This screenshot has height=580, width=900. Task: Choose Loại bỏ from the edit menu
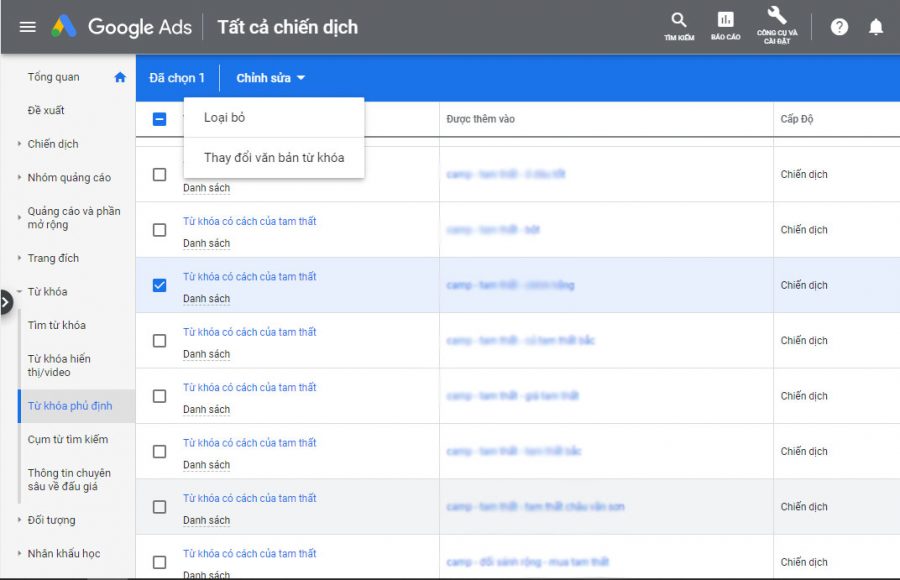[225, 118]
